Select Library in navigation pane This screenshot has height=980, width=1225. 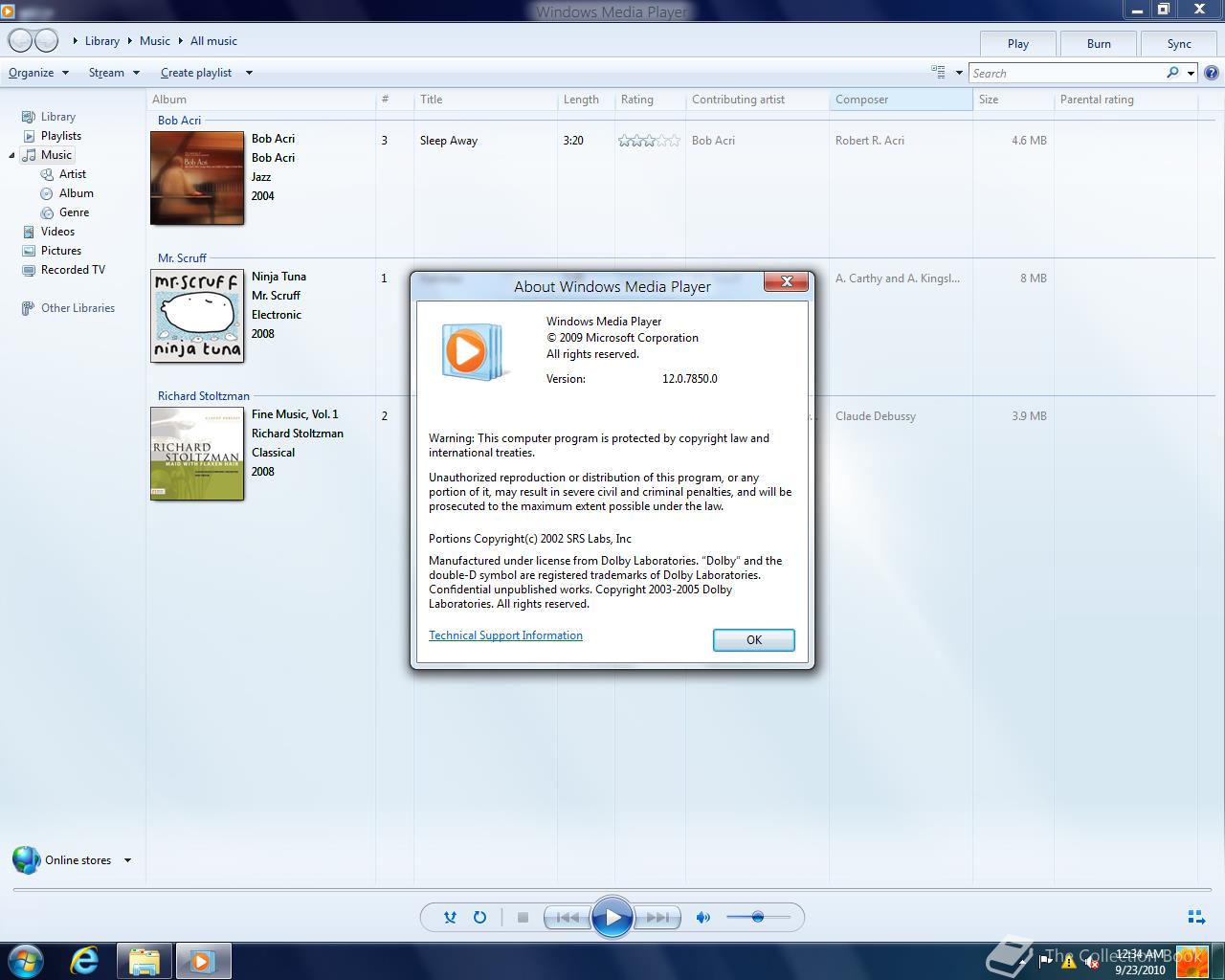[58, 117]
